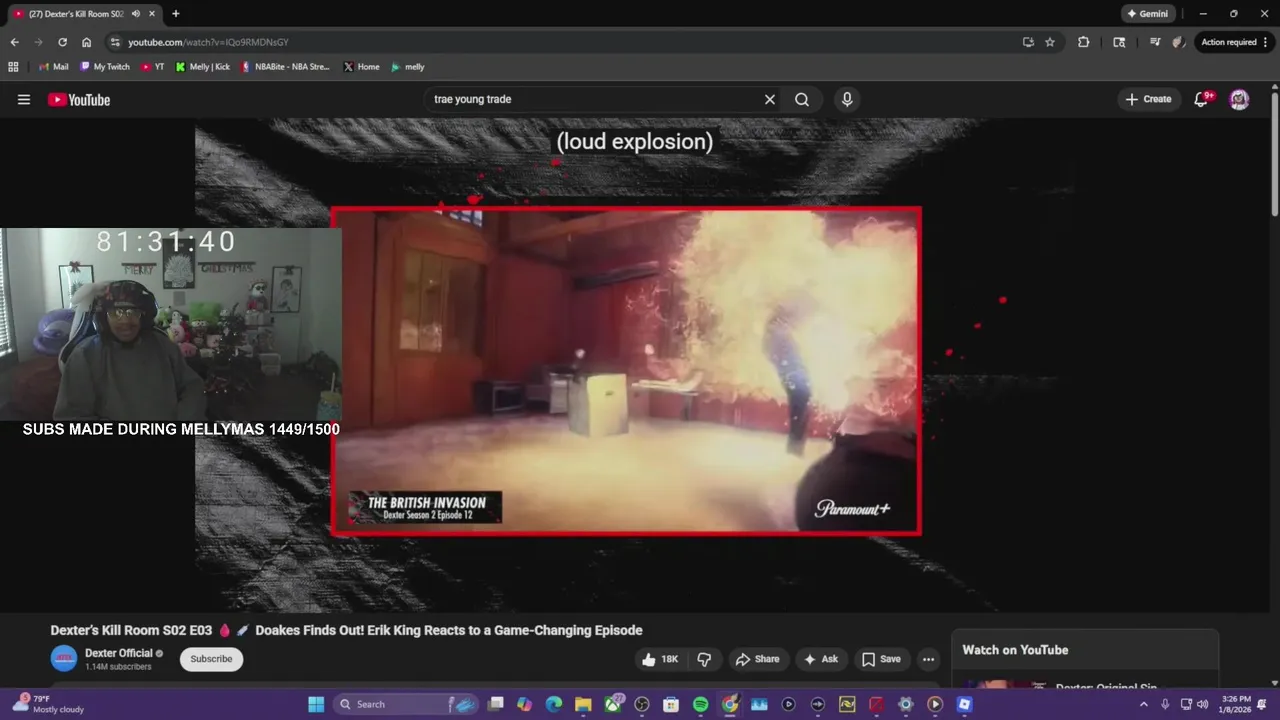Open browser home page button
Image resolution: width=1280 pixels, height=720 pixels.
pyautogui.click(x=87, y=42)
